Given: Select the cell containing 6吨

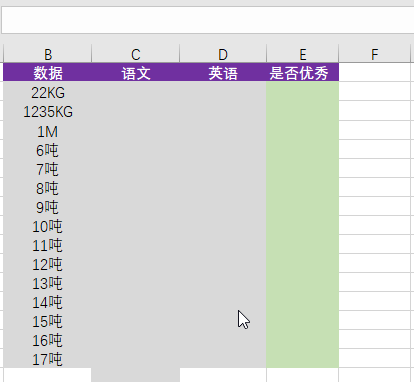Looking at the screenshot, I should (47, 149).
